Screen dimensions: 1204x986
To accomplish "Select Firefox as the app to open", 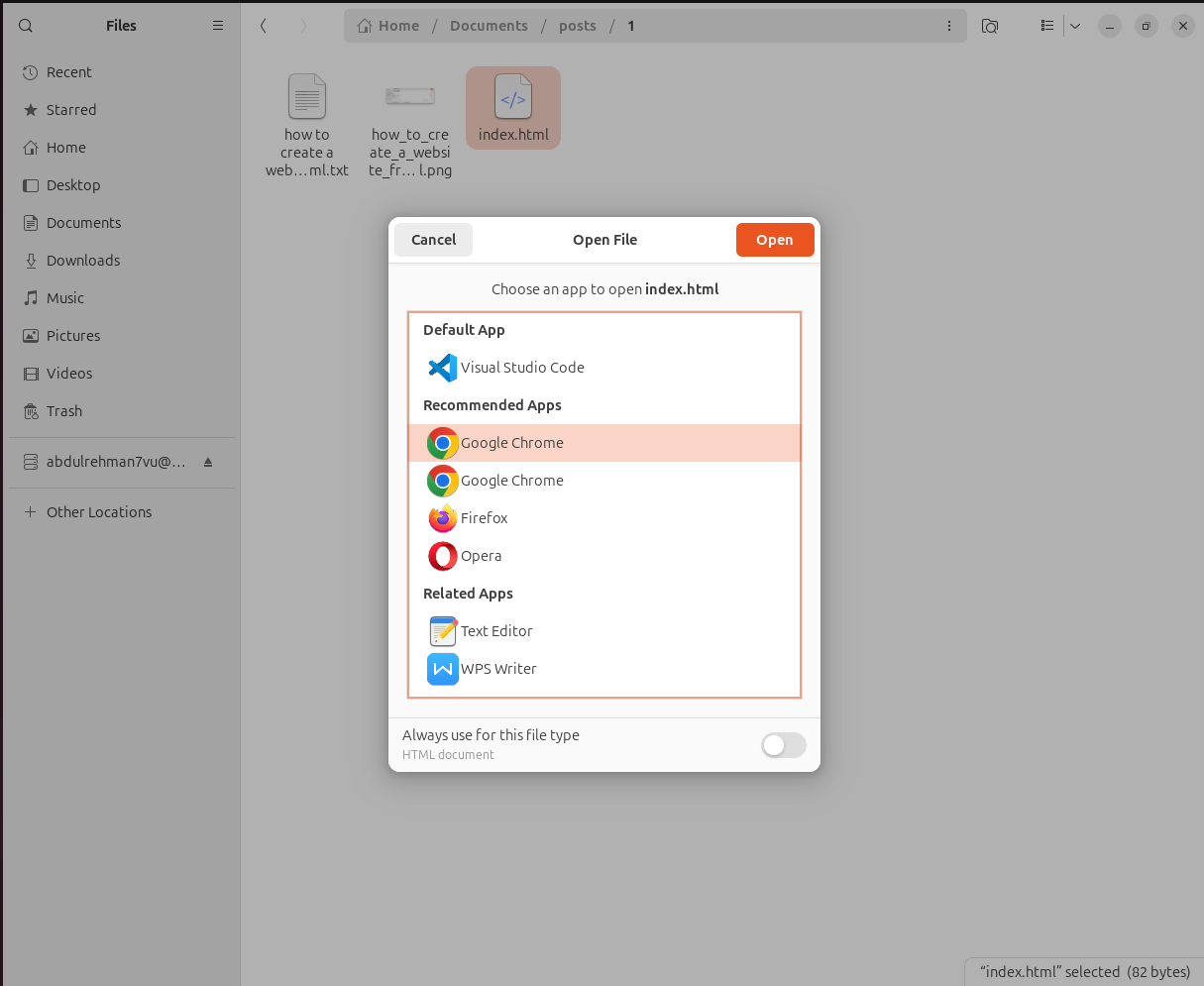I will tap(485, 517).
